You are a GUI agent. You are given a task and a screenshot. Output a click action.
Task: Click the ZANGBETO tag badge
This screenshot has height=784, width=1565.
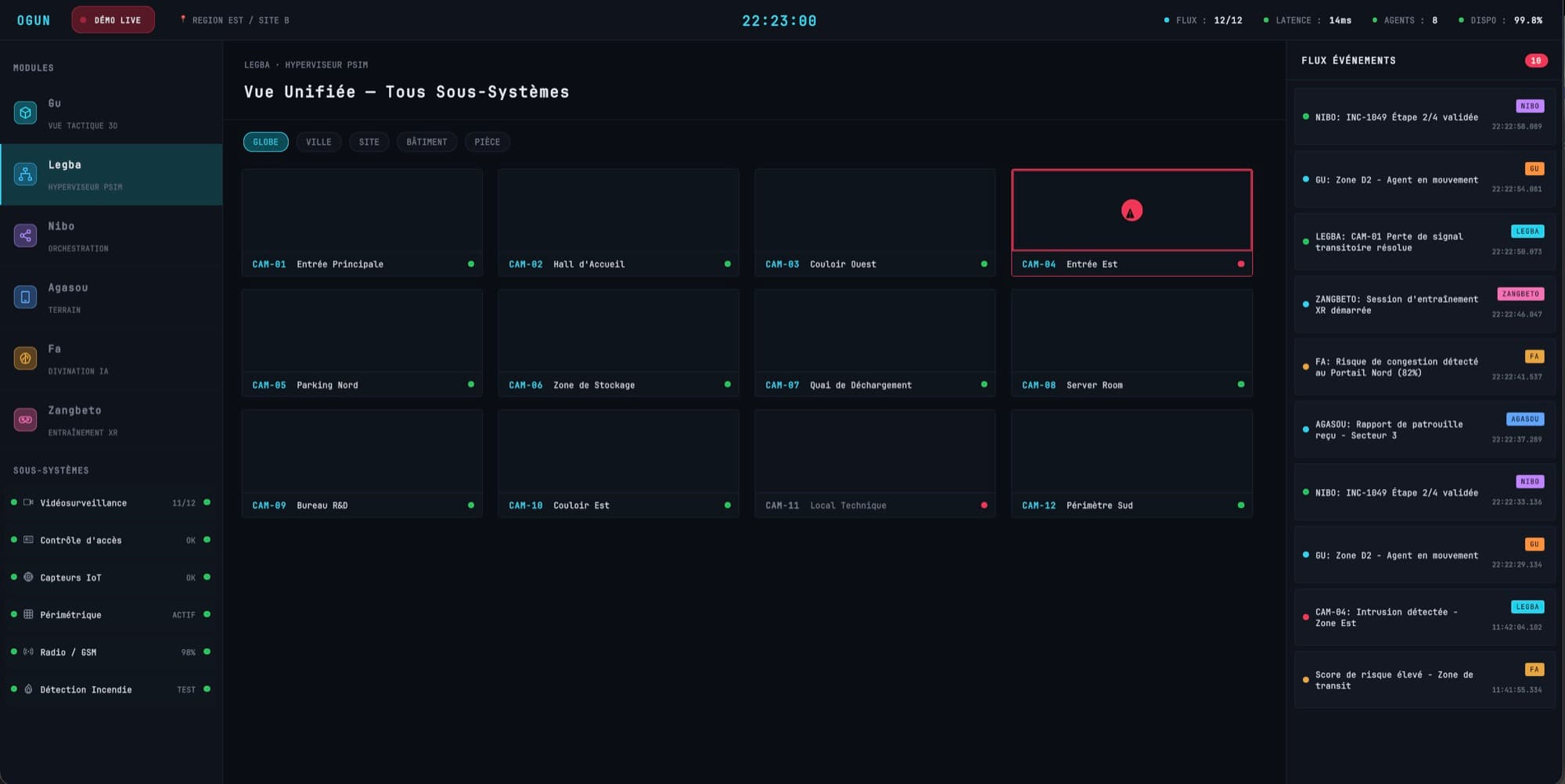1520,294
